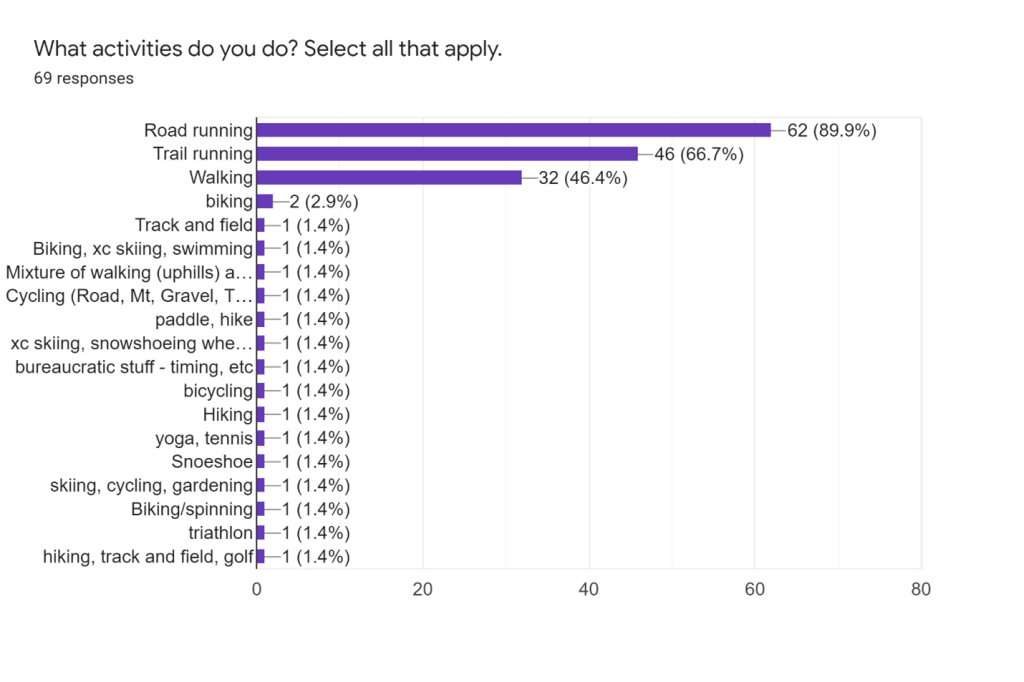Click the Biking, xc skiing, swimming label
1024x682 pixels.
tap(142, 249)
